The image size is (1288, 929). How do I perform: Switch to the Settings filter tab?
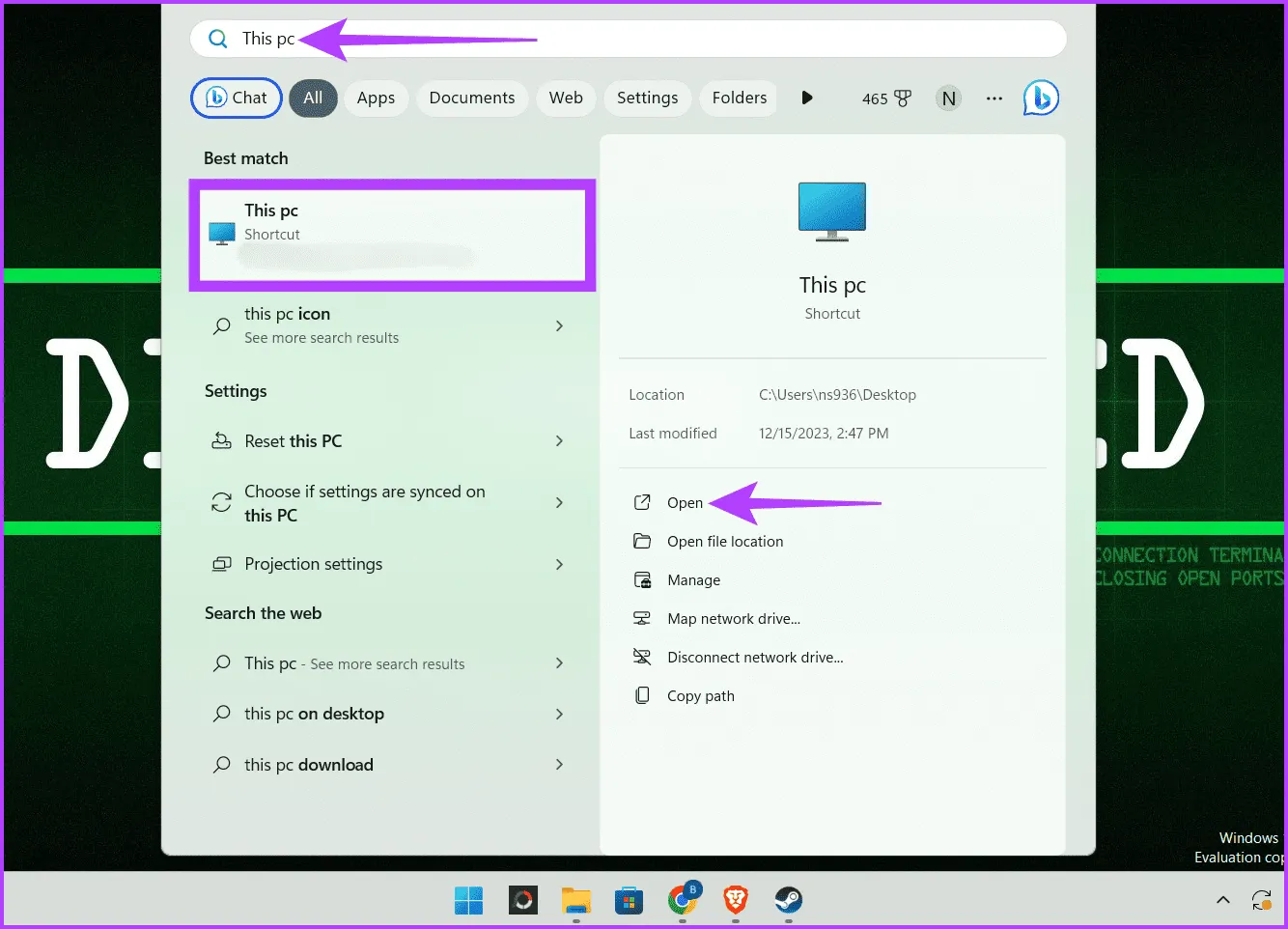(647, 98)
